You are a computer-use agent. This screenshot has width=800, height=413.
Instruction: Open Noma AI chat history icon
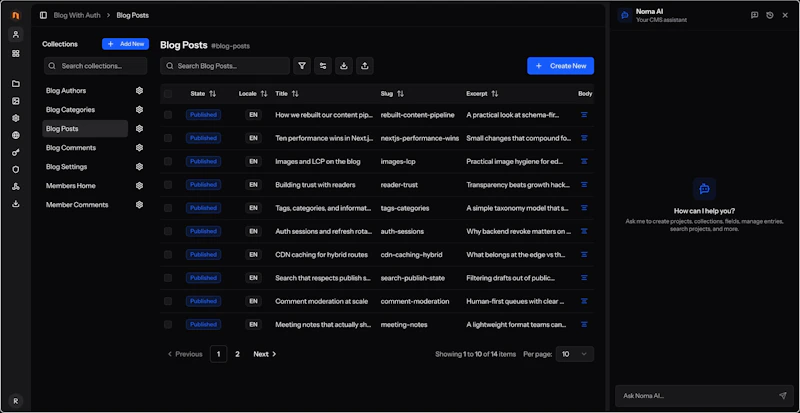coord(770,15)
